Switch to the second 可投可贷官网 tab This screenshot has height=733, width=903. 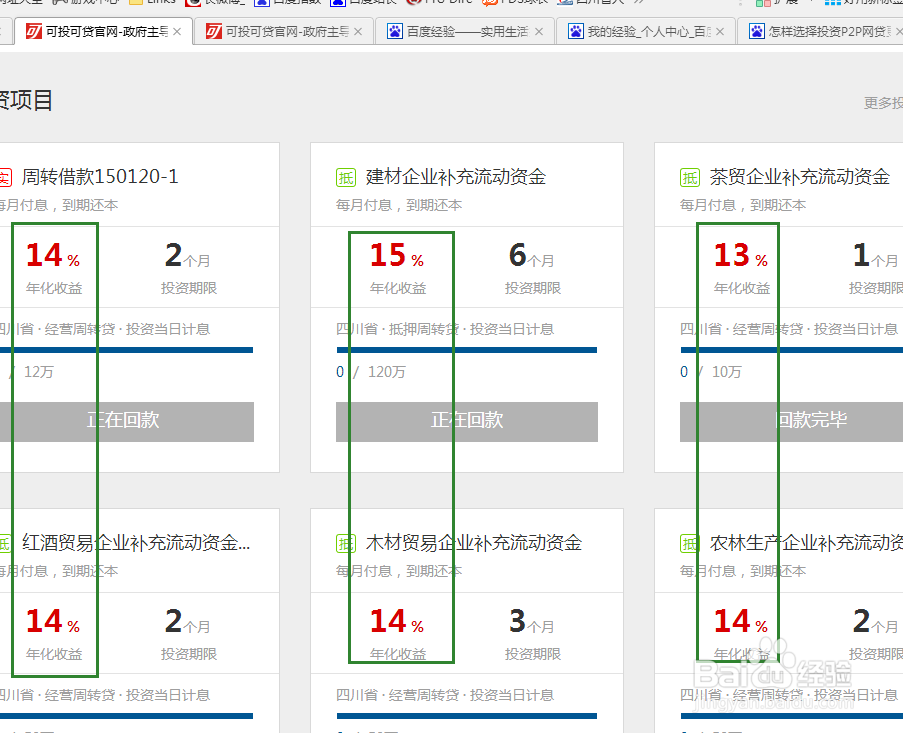point(280,31)
